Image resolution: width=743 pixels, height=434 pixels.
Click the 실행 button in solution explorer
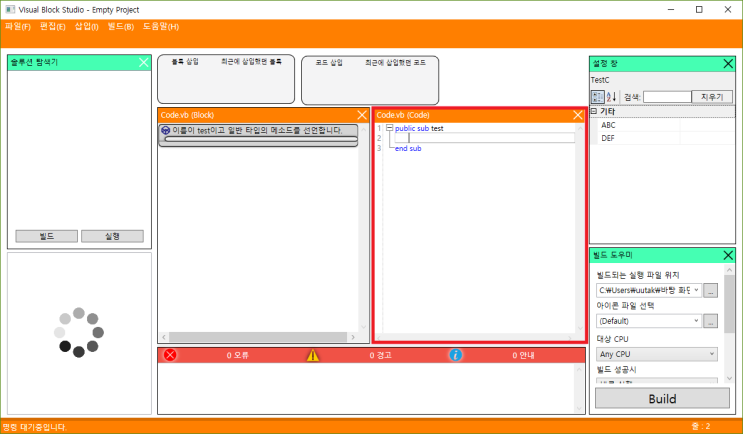[x=112, y=236]
